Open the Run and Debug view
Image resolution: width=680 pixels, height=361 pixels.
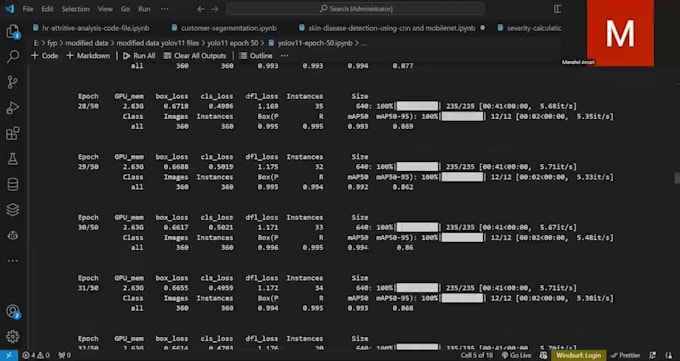[x=13, y=108]
